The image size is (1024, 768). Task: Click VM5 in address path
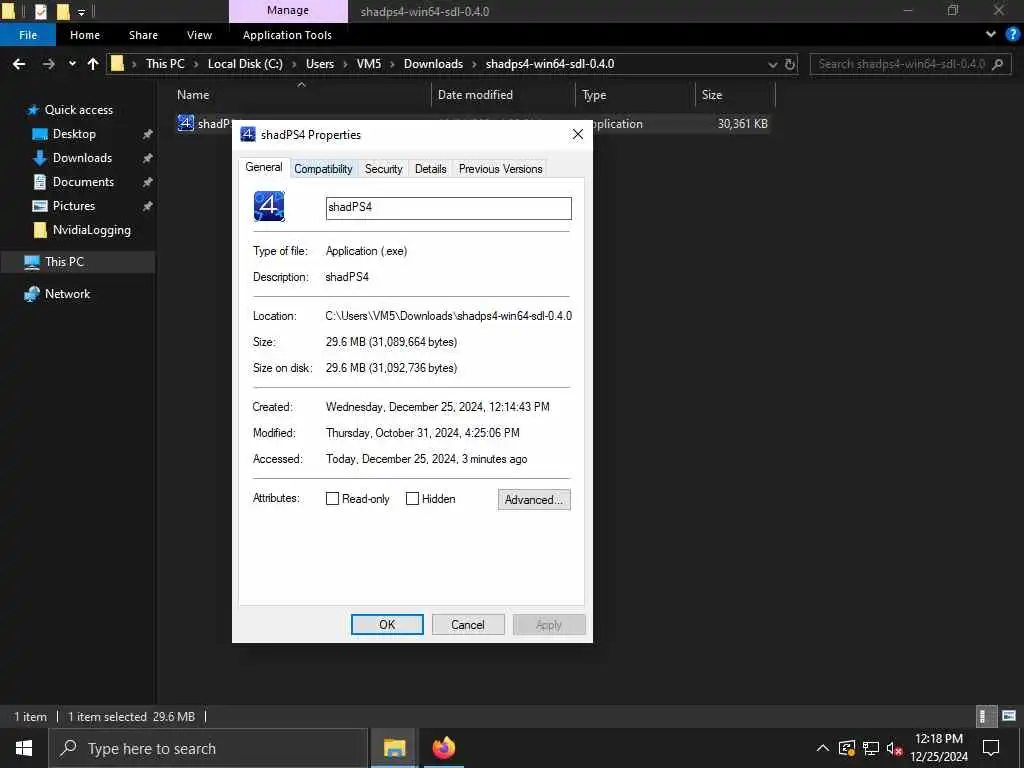368,64
